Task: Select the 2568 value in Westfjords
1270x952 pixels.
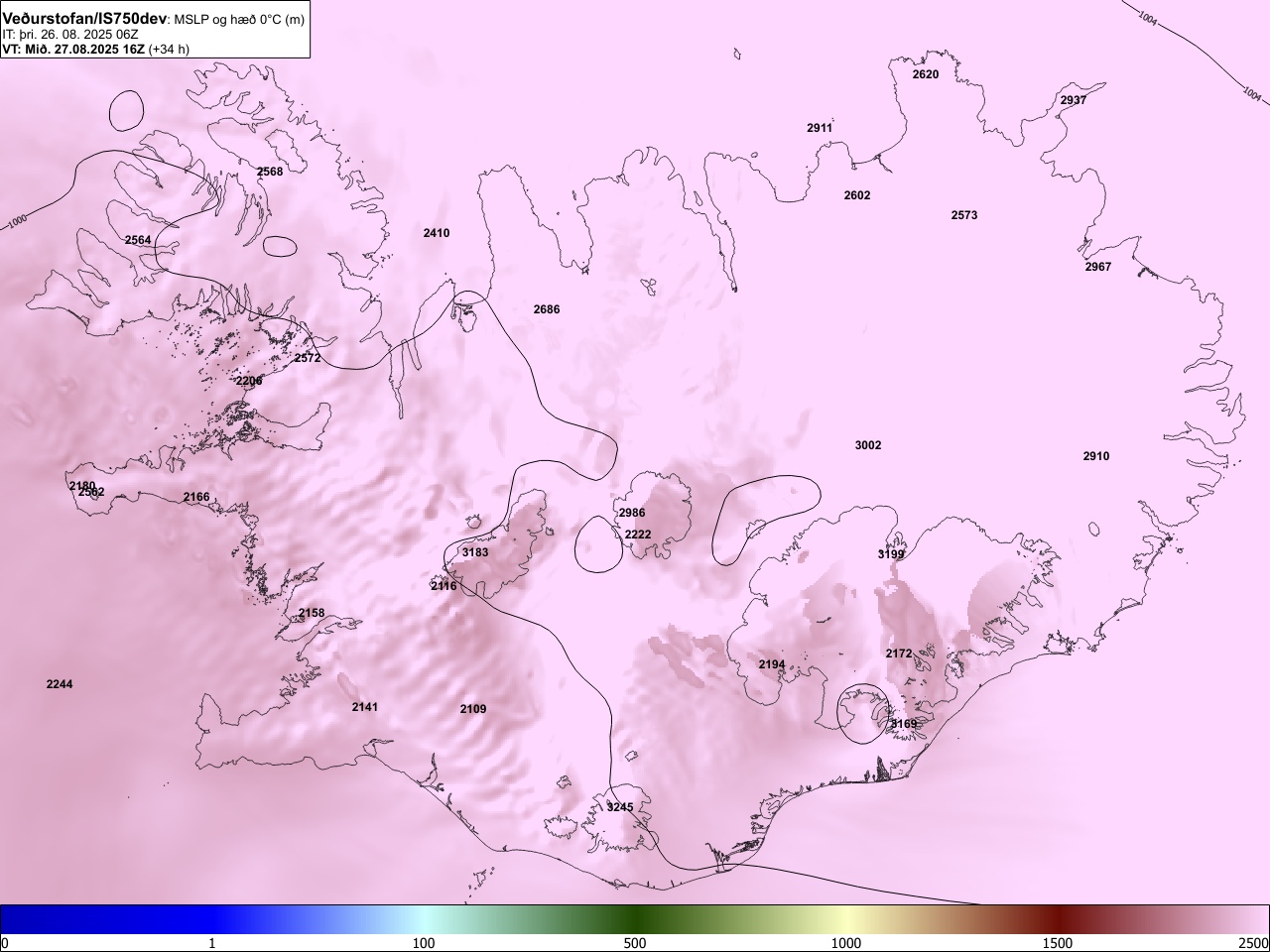Action: pos(270,172)
